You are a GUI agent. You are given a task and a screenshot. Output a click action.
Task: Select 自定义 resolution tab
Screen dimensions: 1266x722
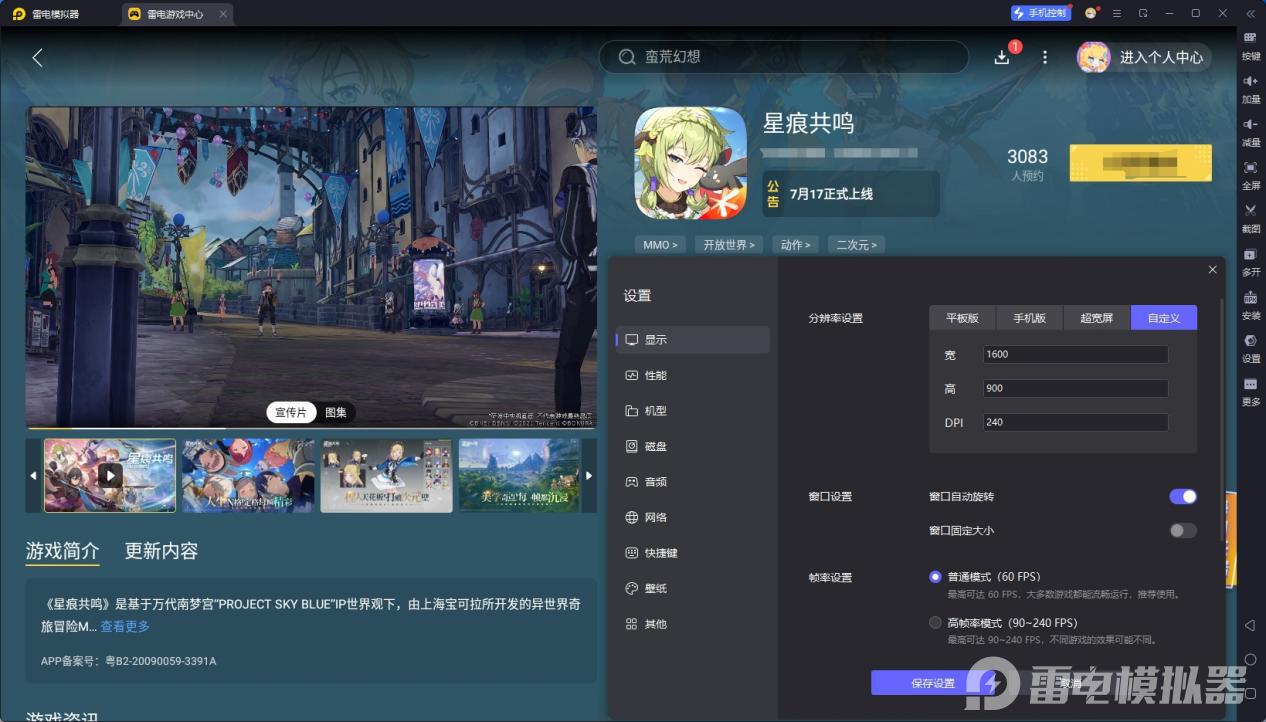(1164, 318)
